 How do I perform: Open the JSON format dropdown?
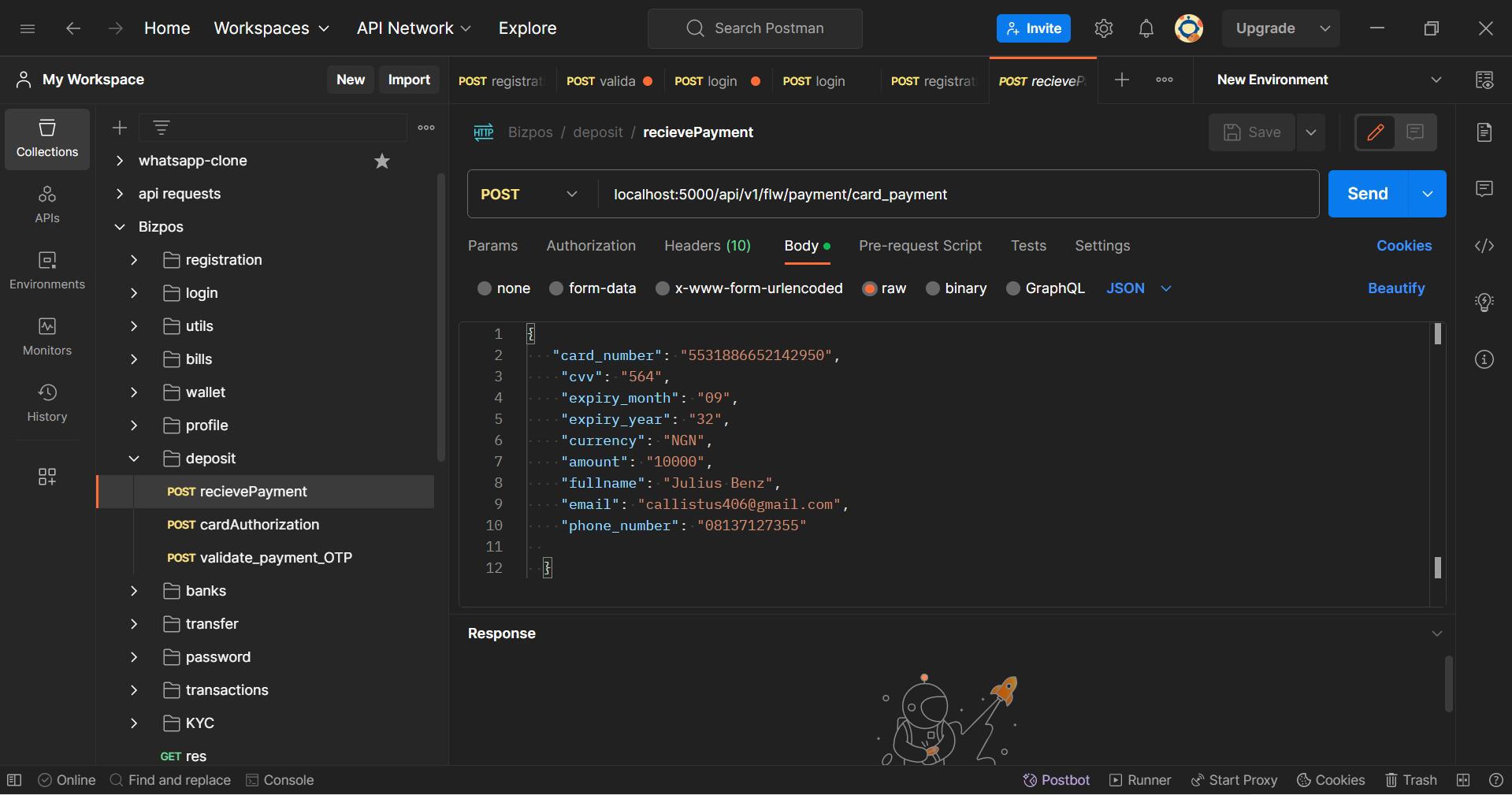tap(1139, 288)
